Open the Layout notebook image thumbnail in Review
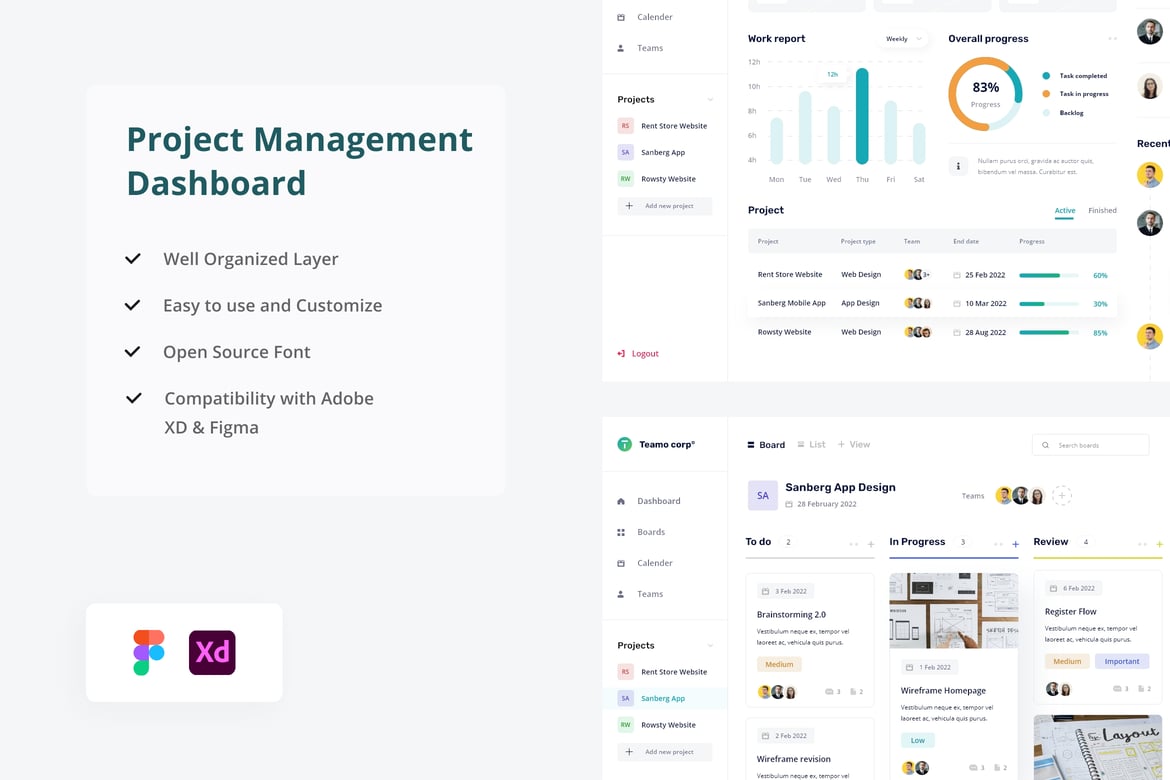 click(1098, 747)
